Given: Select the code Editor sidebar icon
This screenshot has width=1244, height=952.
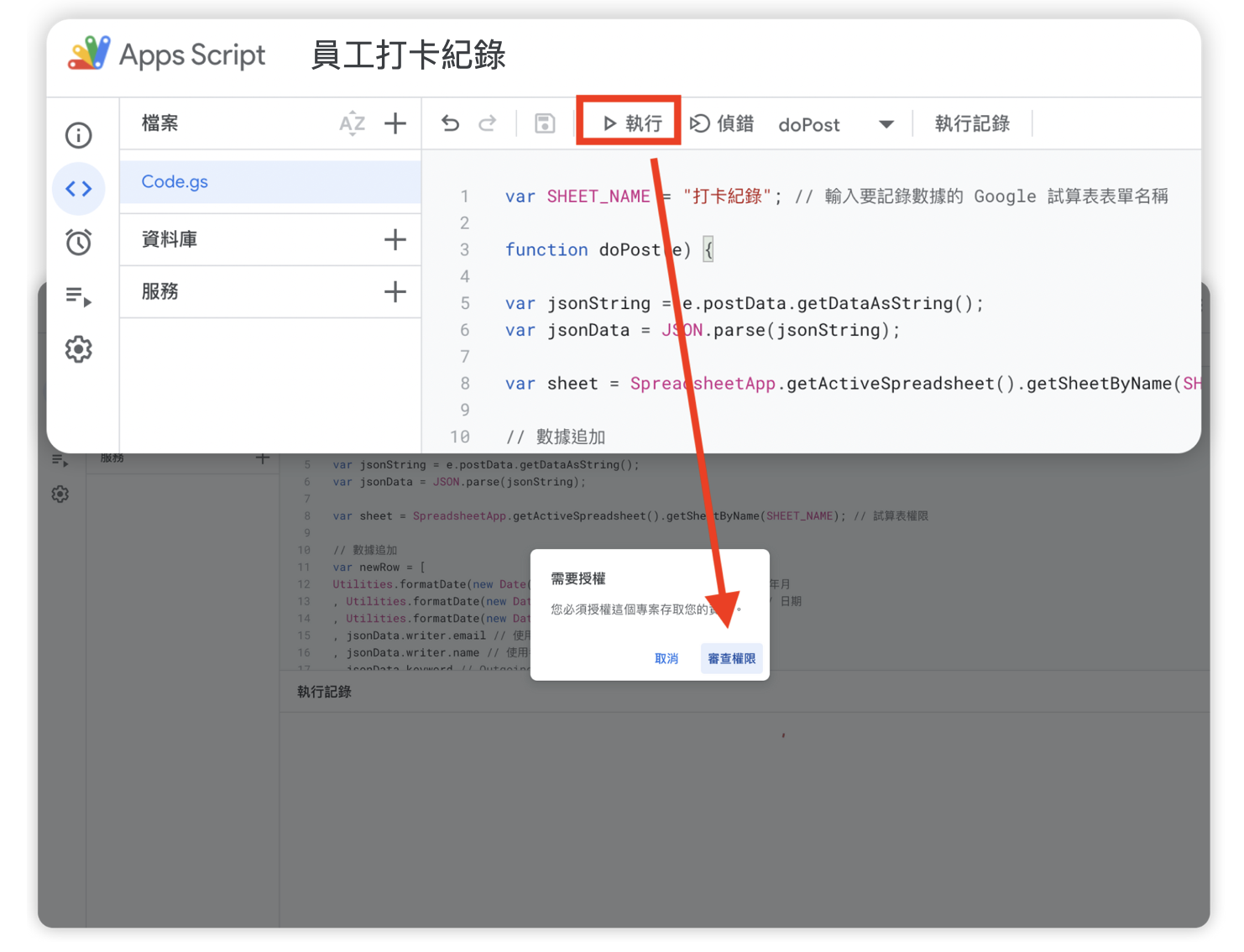Looking at the screenshot, I should (79, 189).
